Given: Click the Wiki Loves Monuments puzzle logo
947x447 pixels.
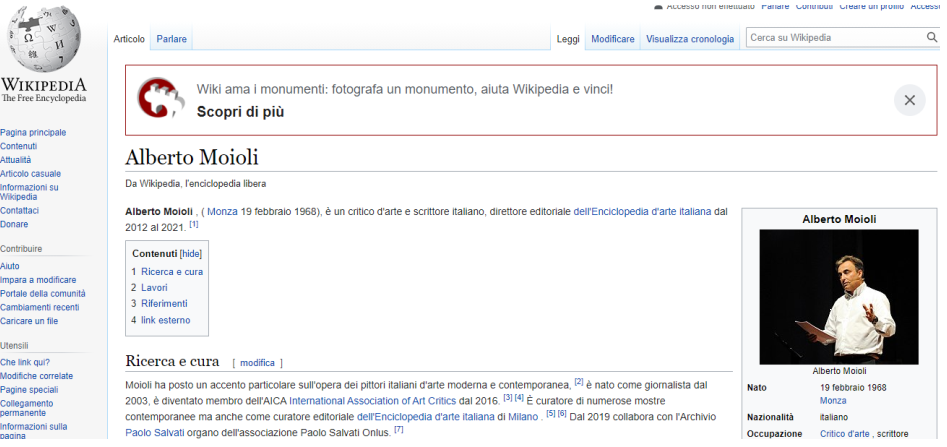Looking at the screenshot, I should pyautogui.click(x=161, y=97).
